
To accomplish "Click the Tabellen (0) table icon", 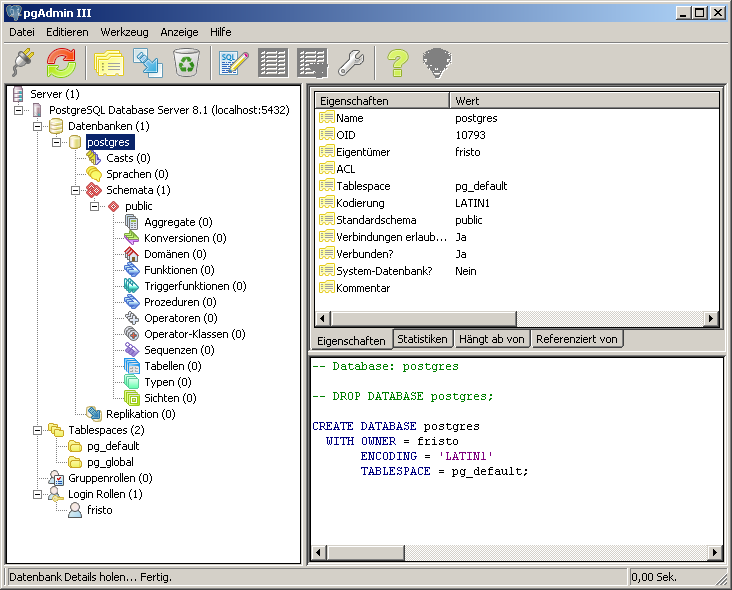I will point(132,366).
